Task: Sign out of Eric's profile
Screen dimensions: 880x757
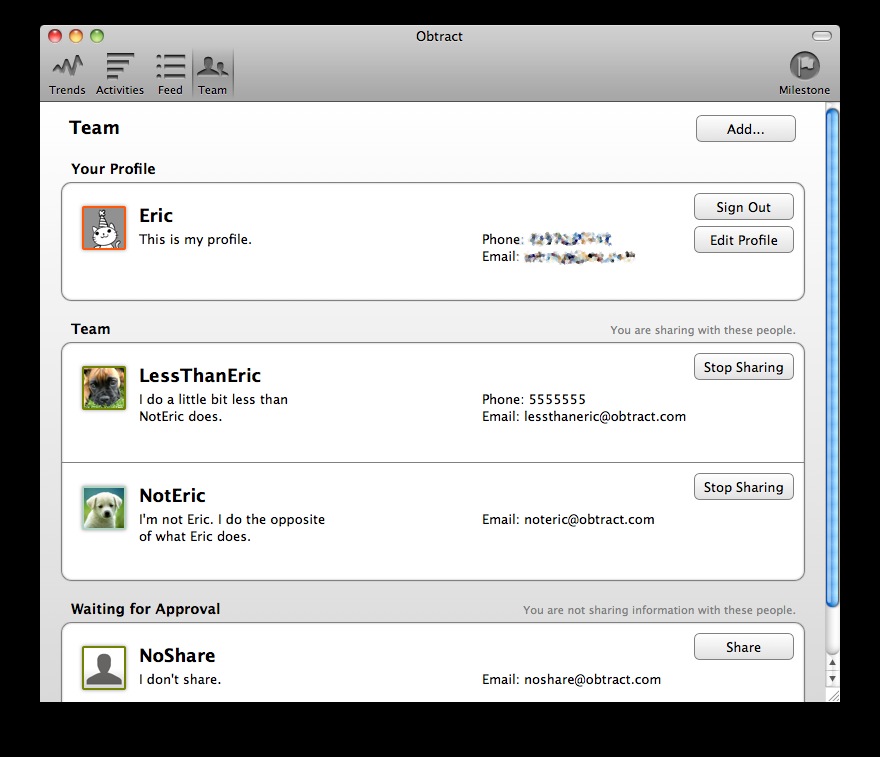Action: (x=744, y=207)
